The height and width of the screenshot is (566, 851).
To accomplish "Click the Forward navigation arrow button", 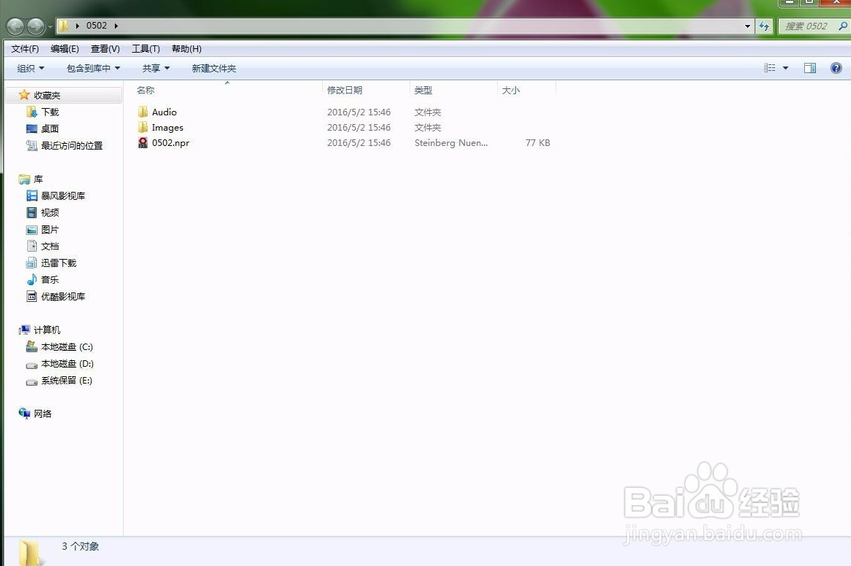I will (x=36, y=26).
